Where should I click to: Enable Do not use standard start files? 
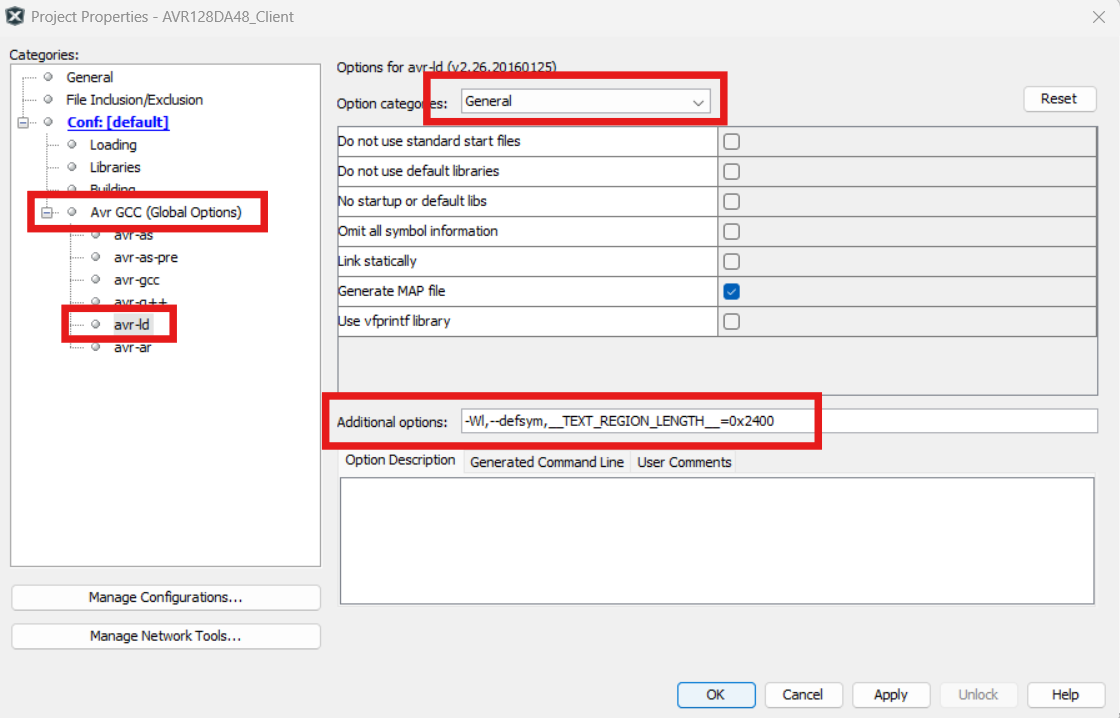[732, 141]
